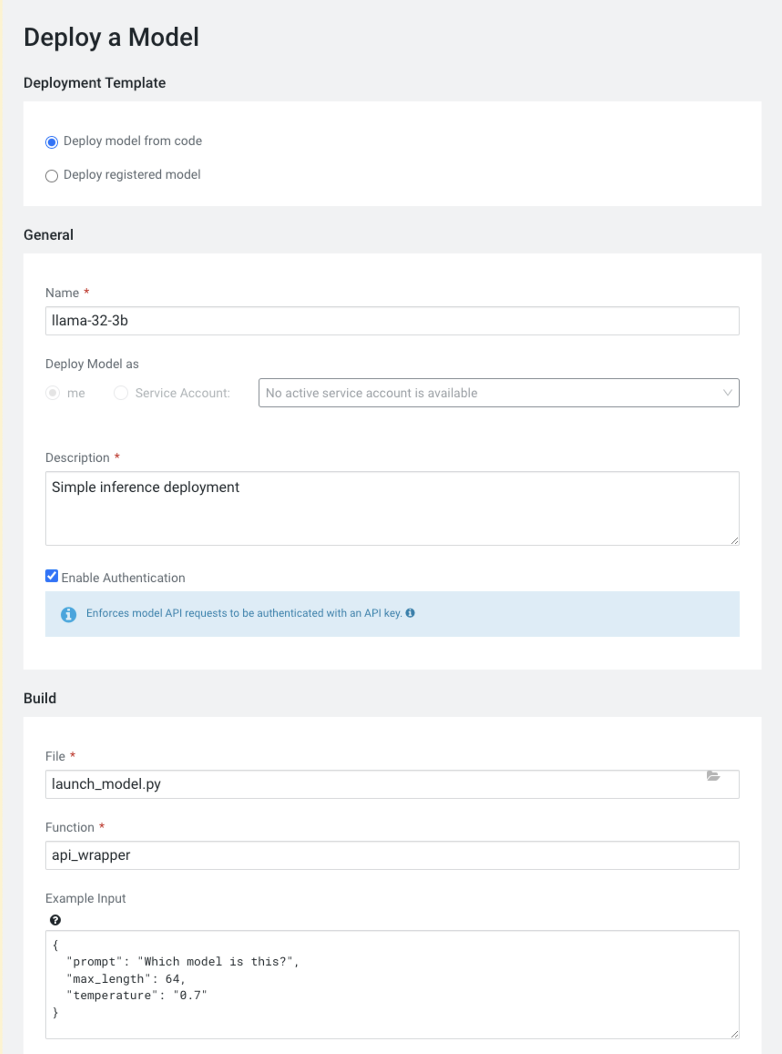Open the "No active service account" dropdown

tap(488, 393)
